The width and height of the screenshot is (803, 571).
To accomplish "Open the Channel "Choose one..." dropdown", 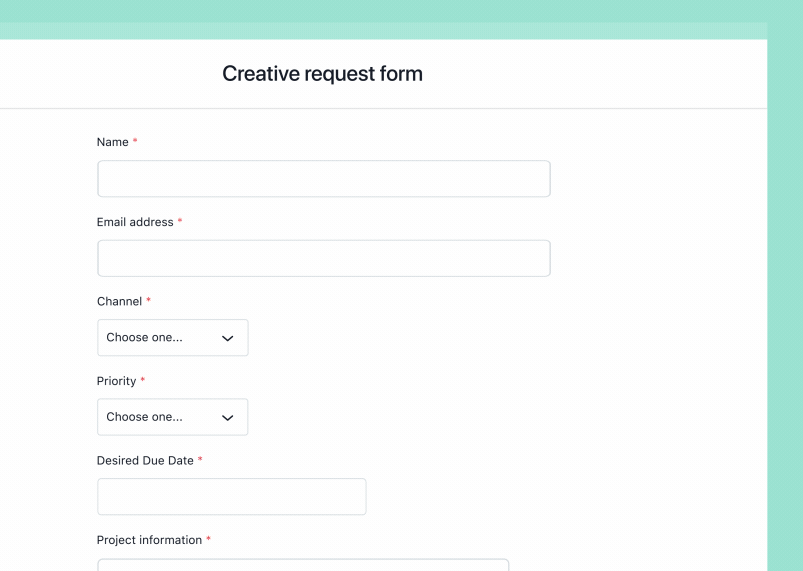I will click(173, 337).
